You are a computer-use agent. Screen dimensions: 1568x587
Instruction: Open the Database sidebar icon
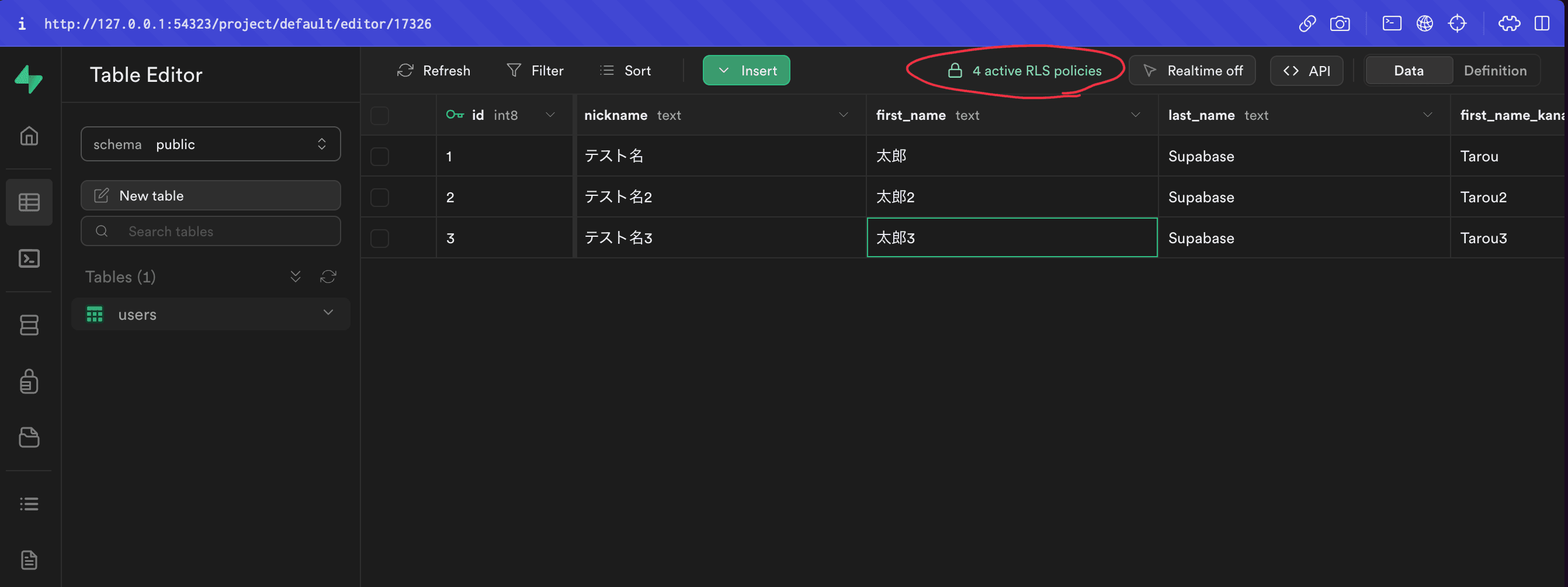(x=29, y=324)
